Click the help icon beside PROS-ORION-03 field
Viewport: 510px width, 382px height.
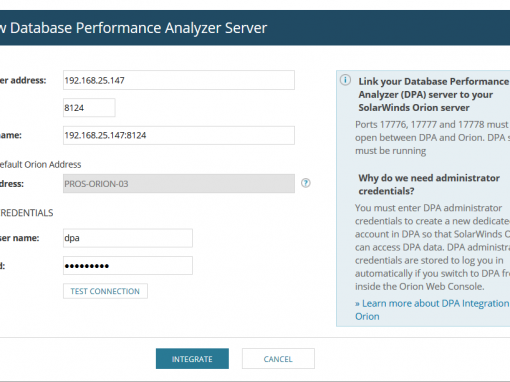pyautogui.click(x=306, y=183)
